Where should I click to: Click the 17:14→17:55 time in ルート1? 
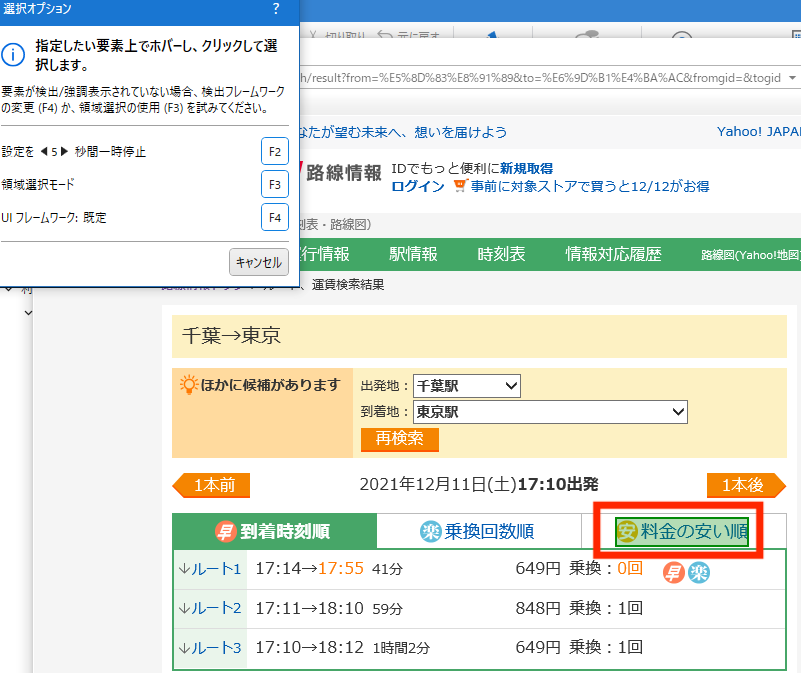click(310, 568)
